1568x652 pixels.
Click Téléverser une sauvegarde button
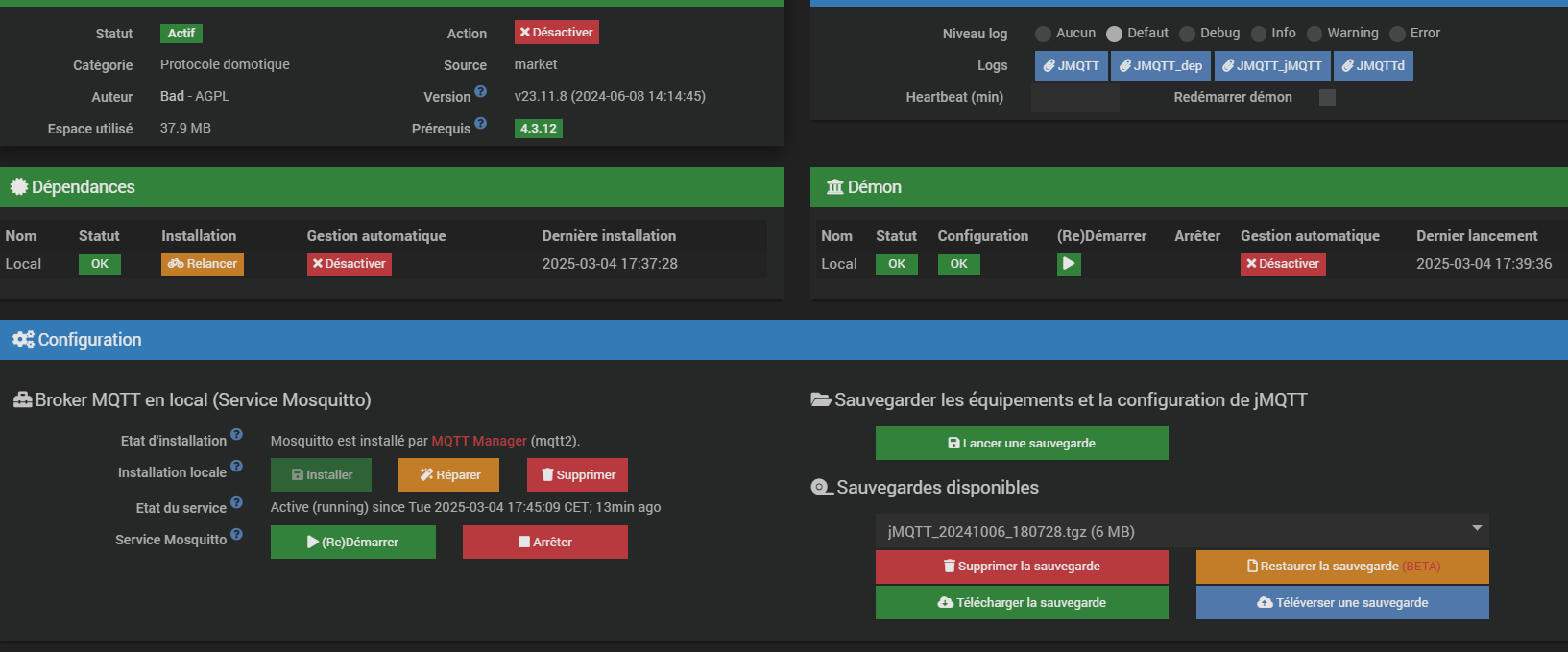point(1342,602)
